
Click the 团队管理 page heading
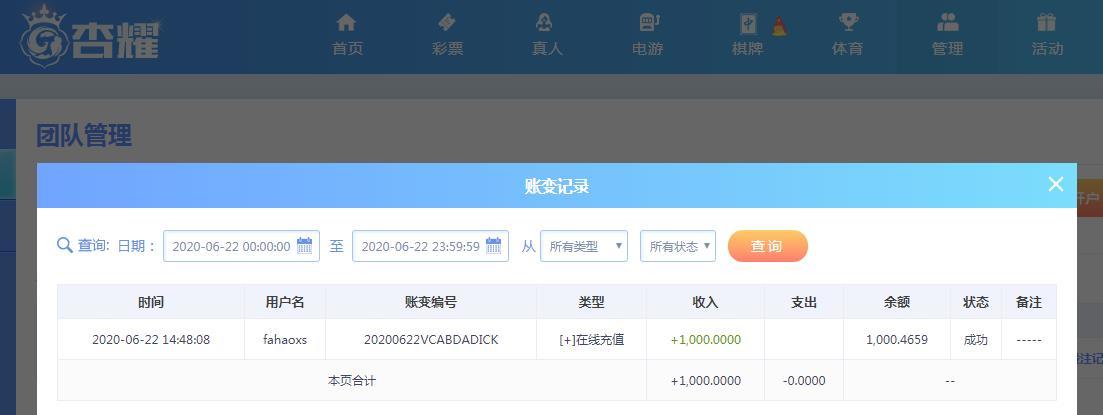click(84, 135)
